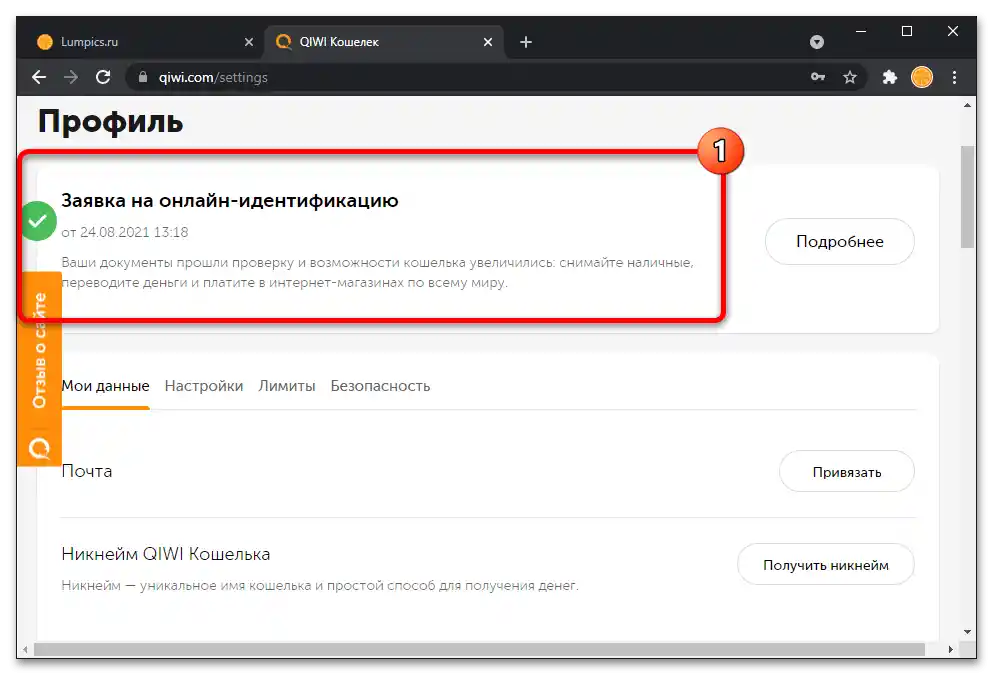Click the Заявка на онлайн-идентификацию title
The width and height of the screenshot is (993, 675).
pyautogui.click(x=230, y=200)
